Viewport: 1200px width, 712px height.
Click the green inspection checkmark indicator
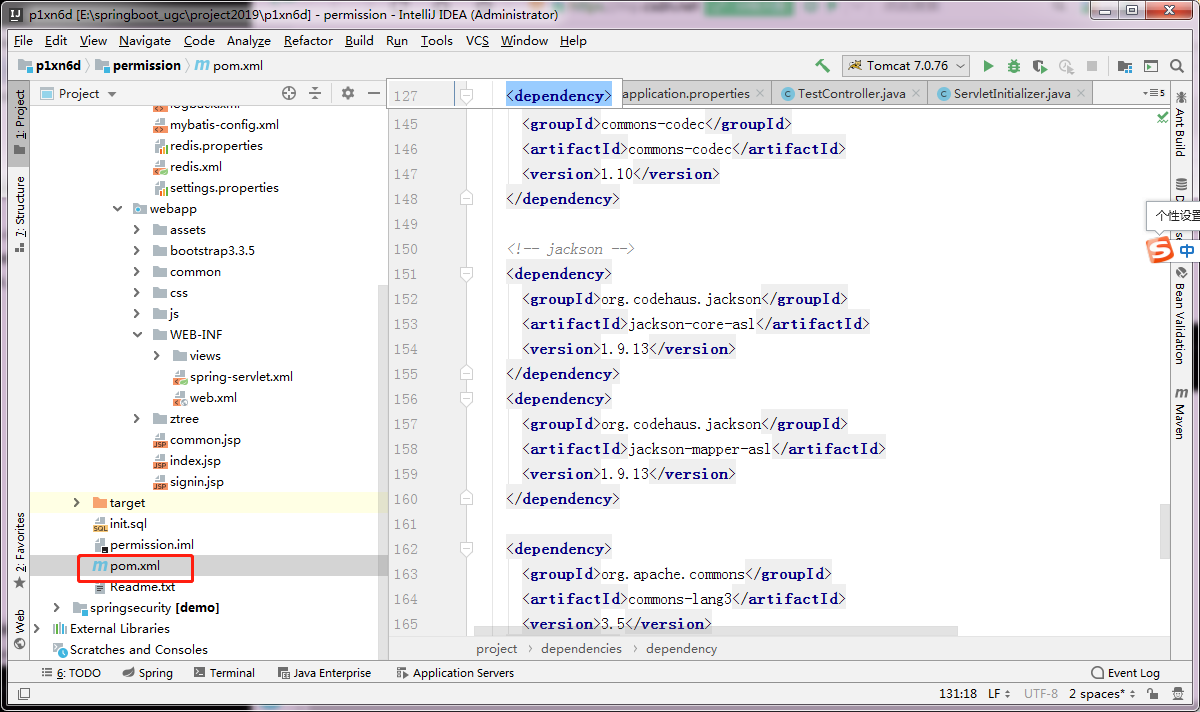tap(1162, 117)
